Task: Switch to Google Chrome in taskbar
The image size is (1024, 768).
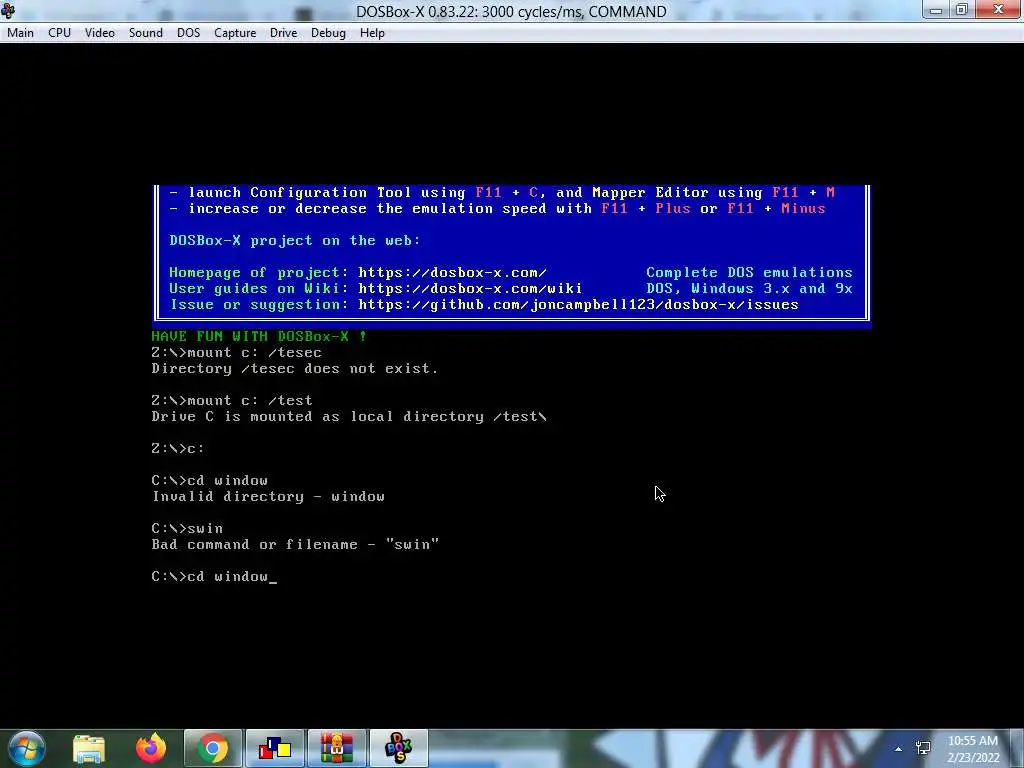Action: pos(213,748)
